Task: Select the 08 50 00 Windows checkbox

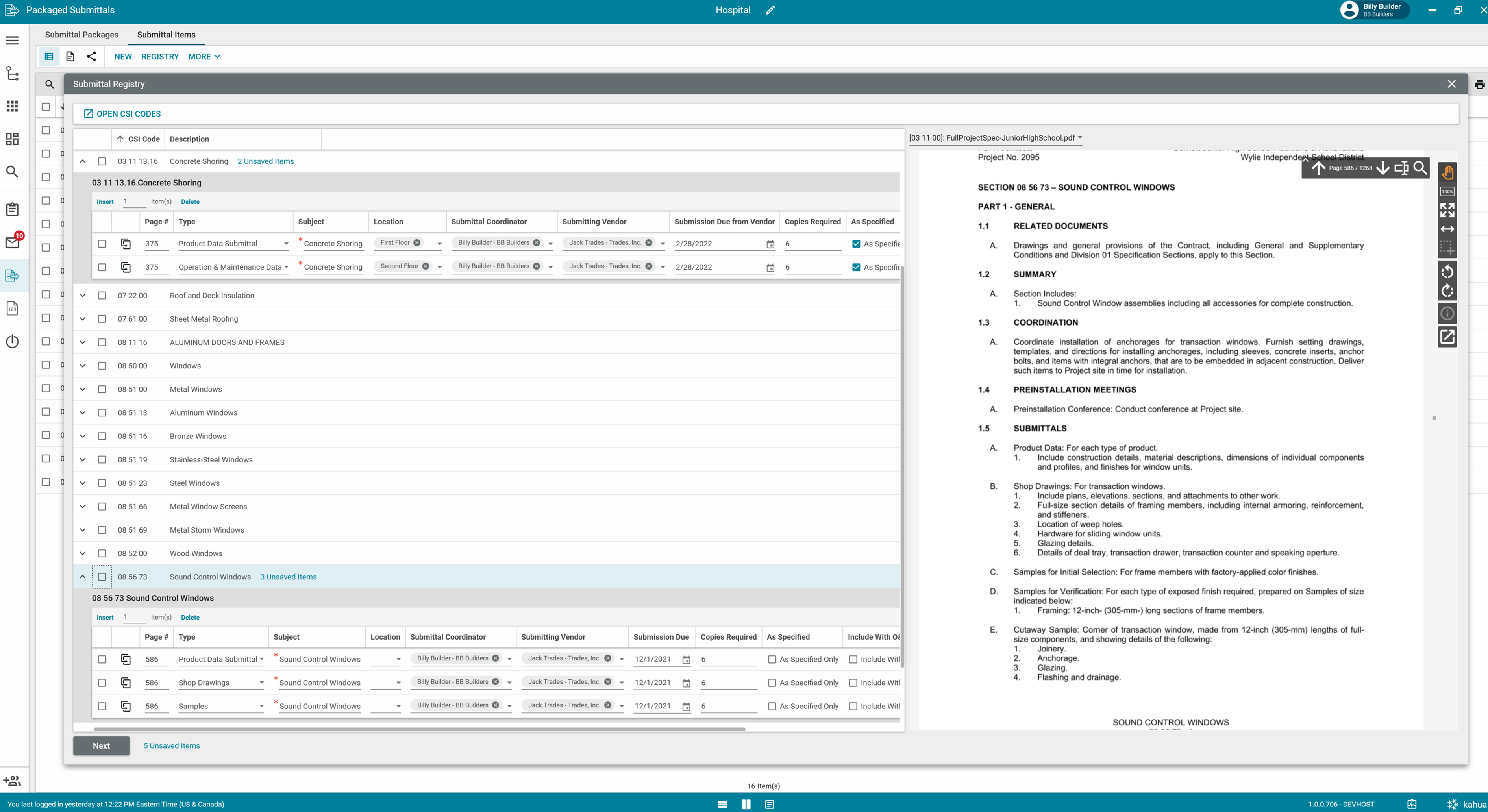Action: click(x=102, y=366)
